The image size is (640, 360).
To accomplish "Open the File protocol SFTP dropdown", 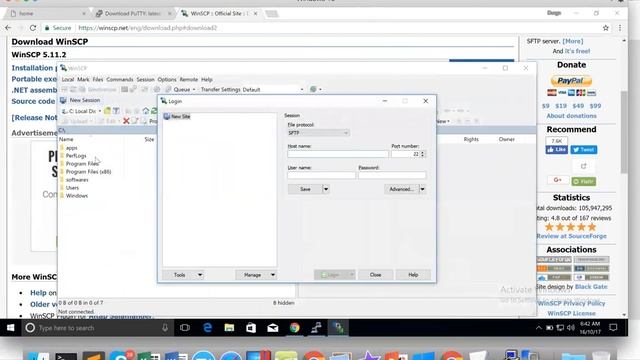I will (318, 133).
